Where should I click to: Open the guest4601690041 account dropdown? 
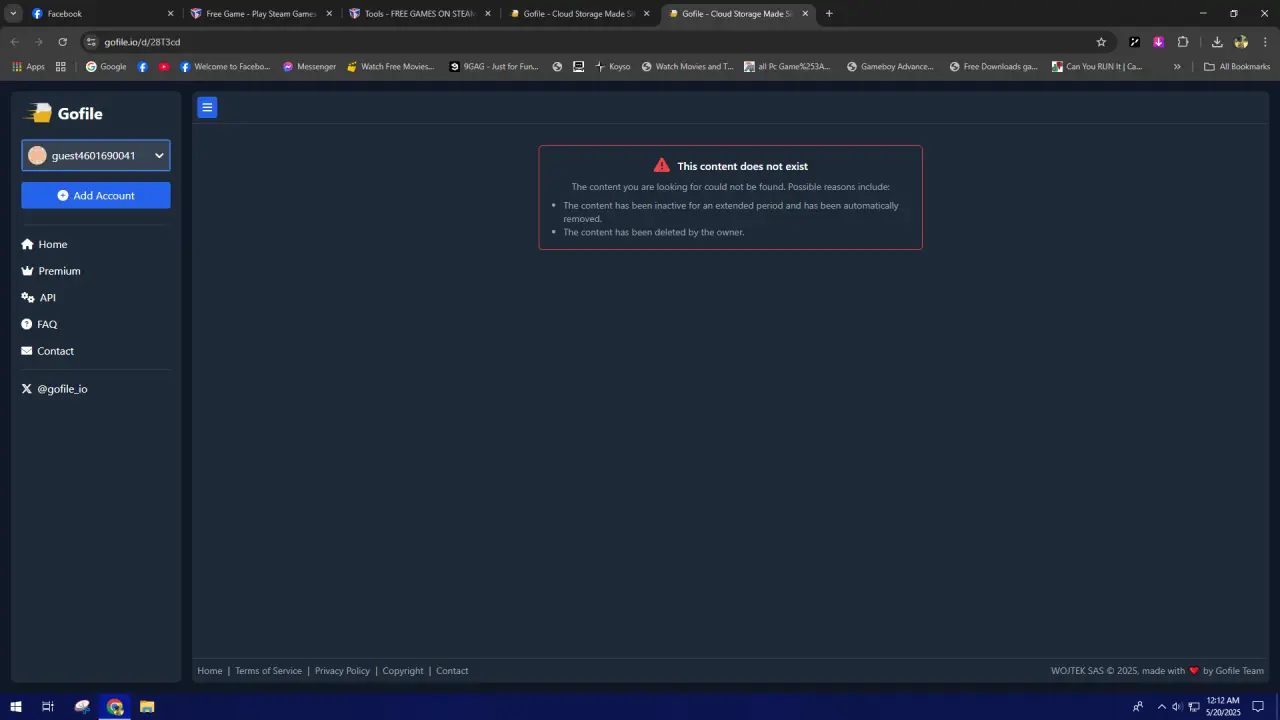tap(96, 155)
